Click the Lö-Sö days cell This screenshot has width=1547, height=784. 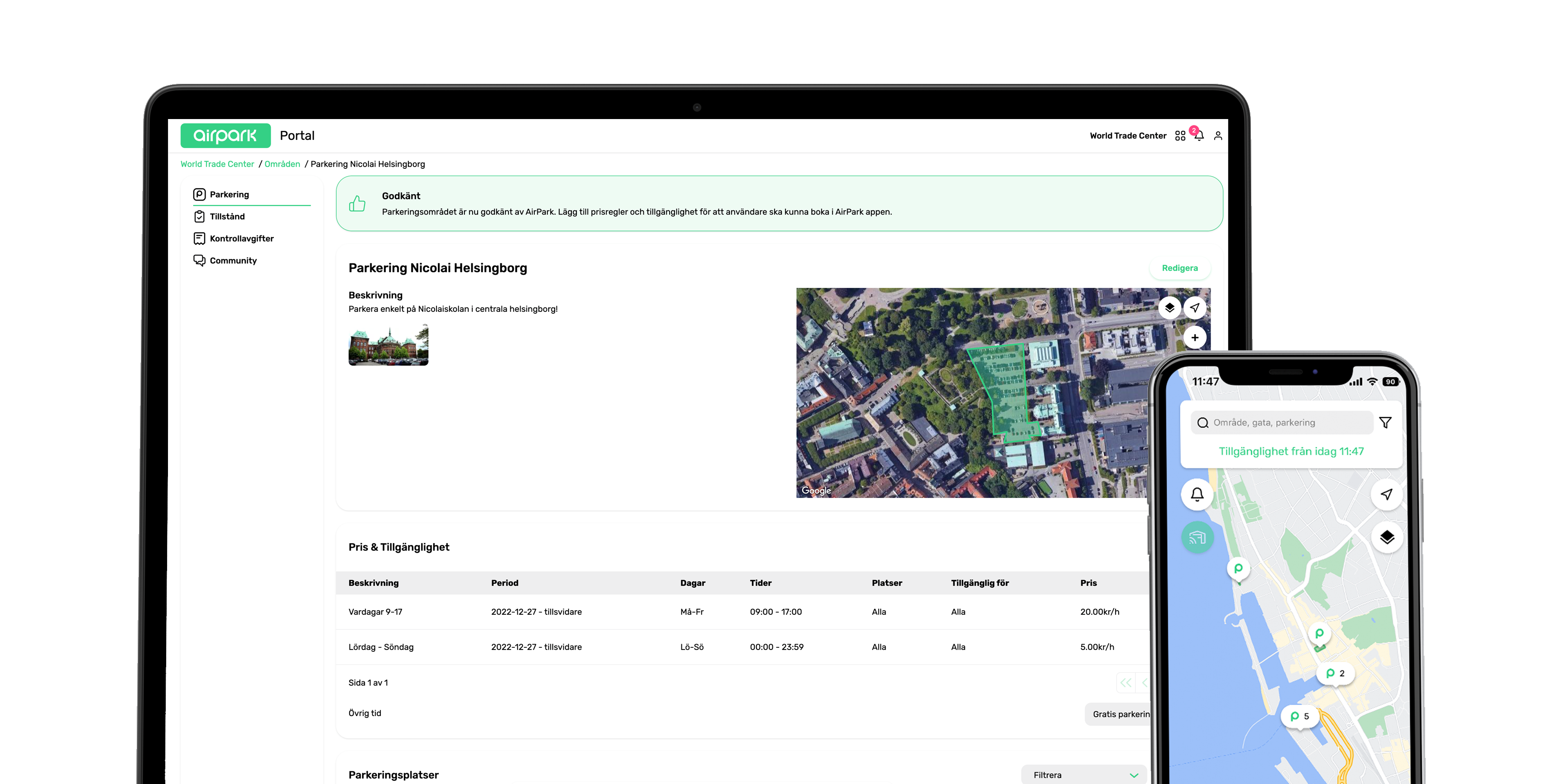point(692,647)
